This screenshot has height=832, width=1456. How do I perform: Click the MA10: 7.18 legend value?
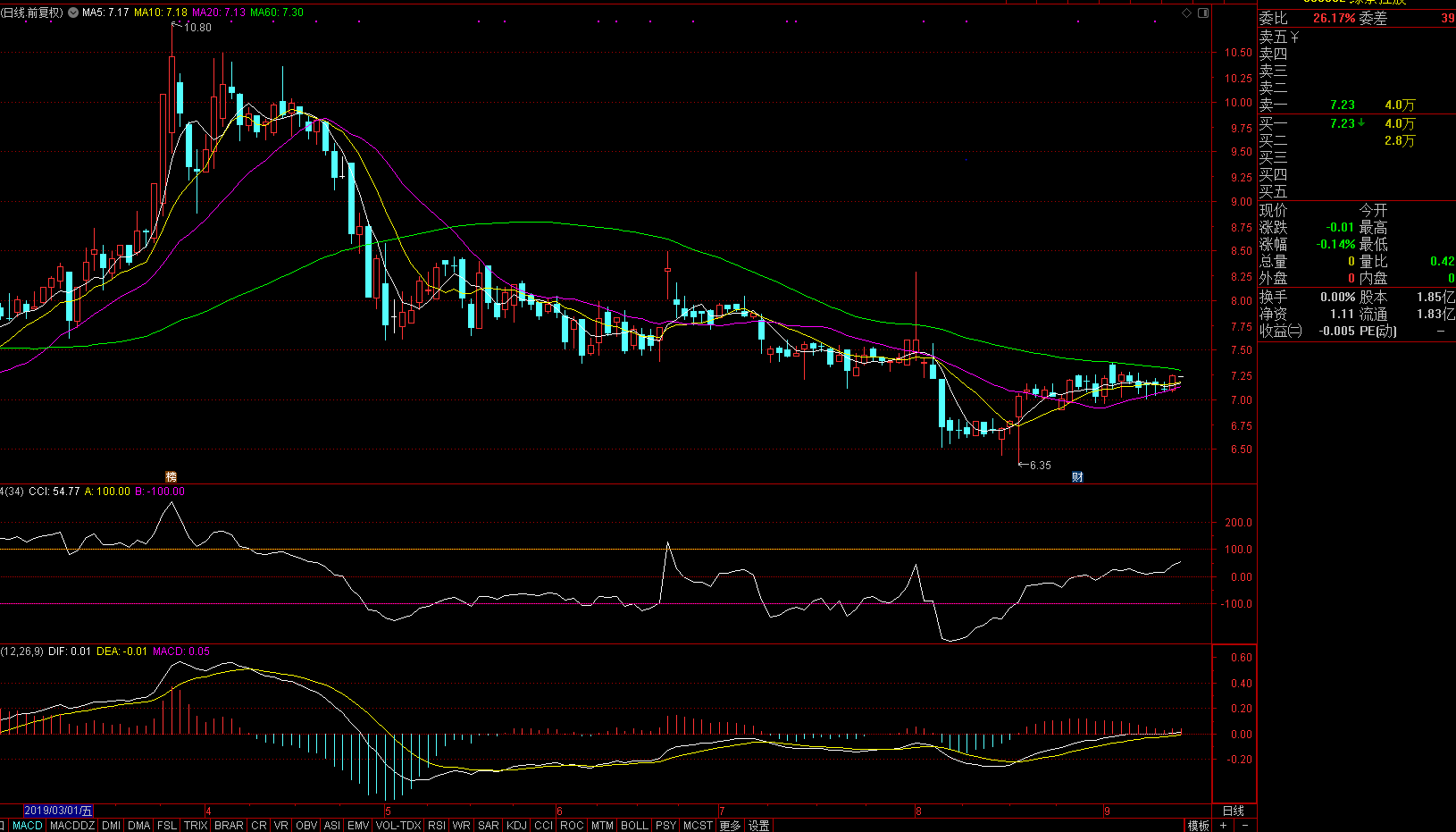(161, 13)
